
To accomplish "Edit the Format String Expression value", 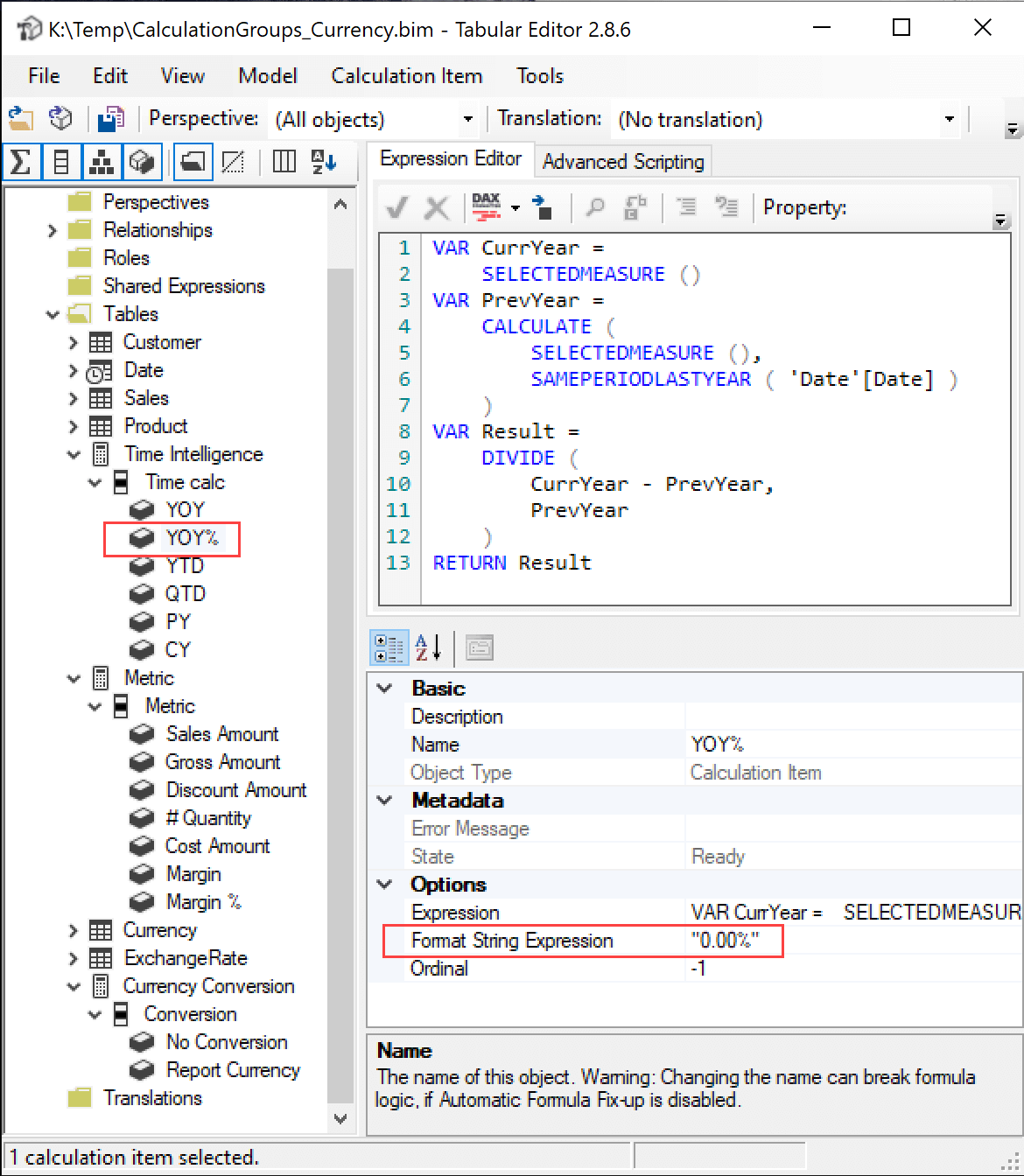I will click(854, 941).
